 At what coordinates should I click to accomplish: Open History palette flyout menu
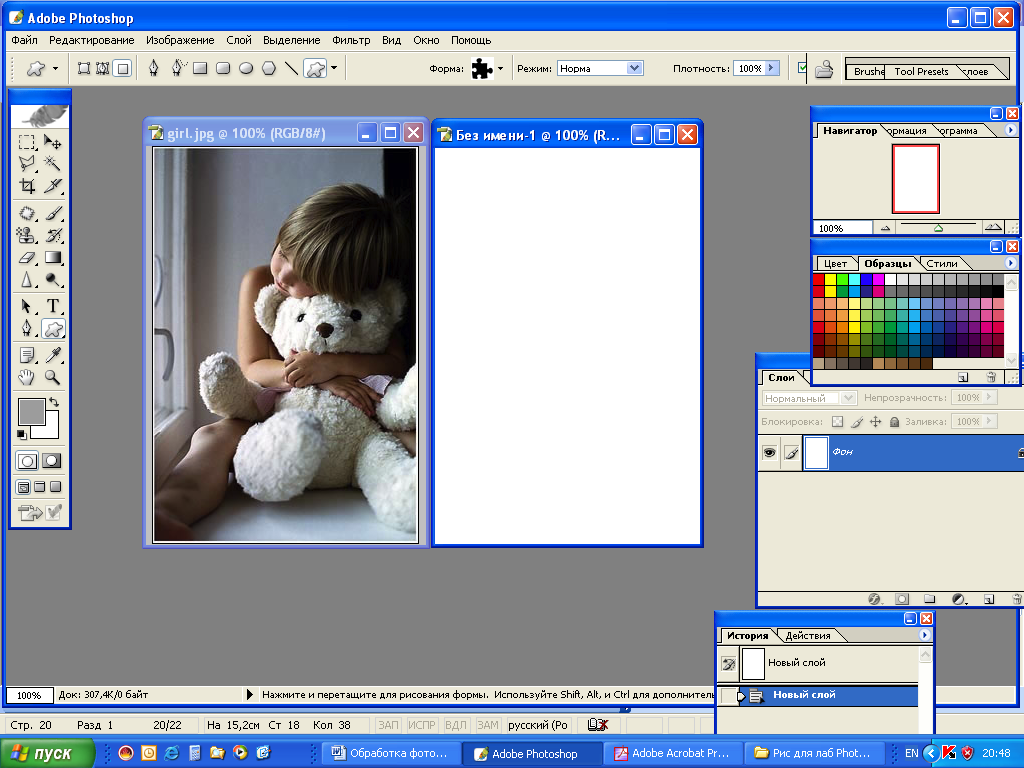[925, 635]
